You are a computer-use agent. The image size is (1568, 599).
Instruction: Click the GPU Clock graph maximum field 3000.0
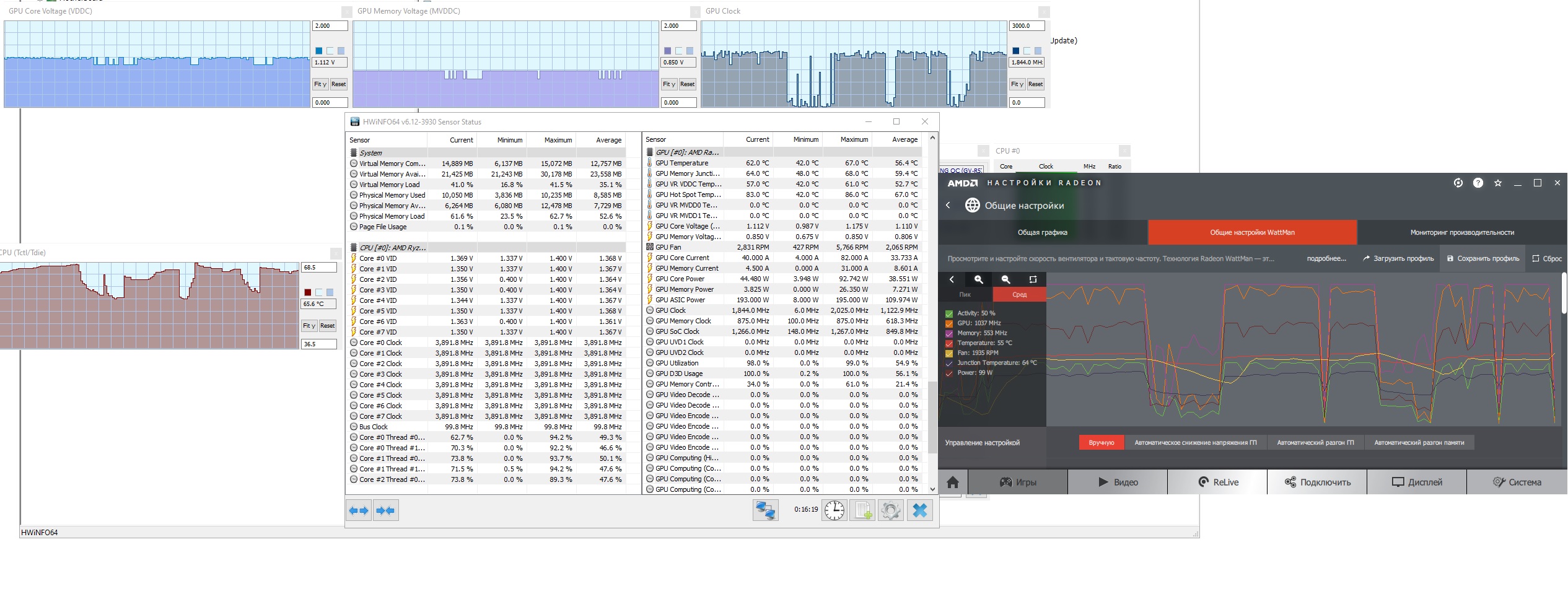(1027, 26)
